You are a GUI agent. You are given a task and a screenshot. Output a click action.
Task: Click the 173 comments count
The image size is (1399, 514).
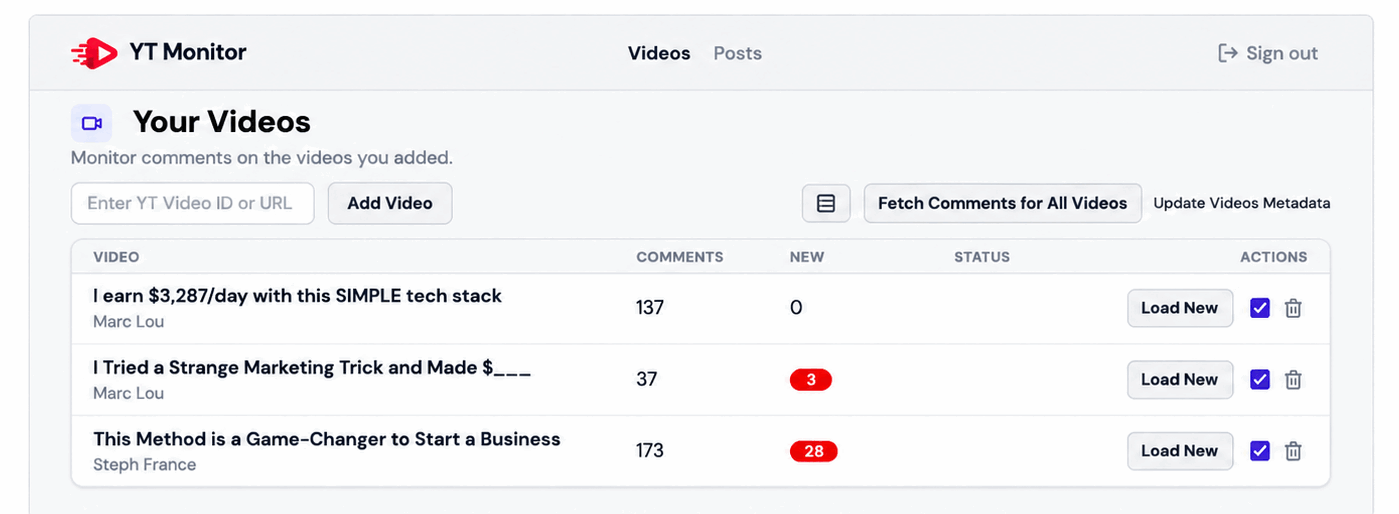point(650,451)
